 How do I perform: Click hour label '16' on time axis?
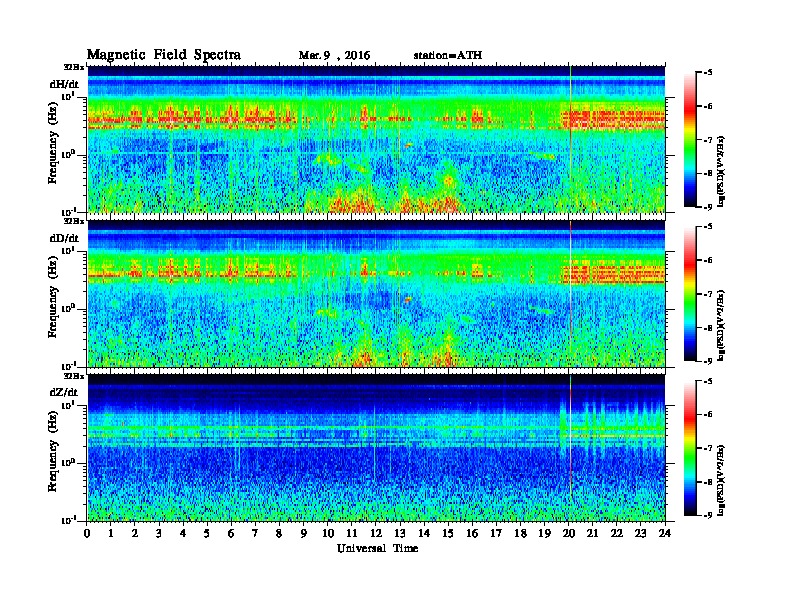pyautogui.click(x=472, y=534)
